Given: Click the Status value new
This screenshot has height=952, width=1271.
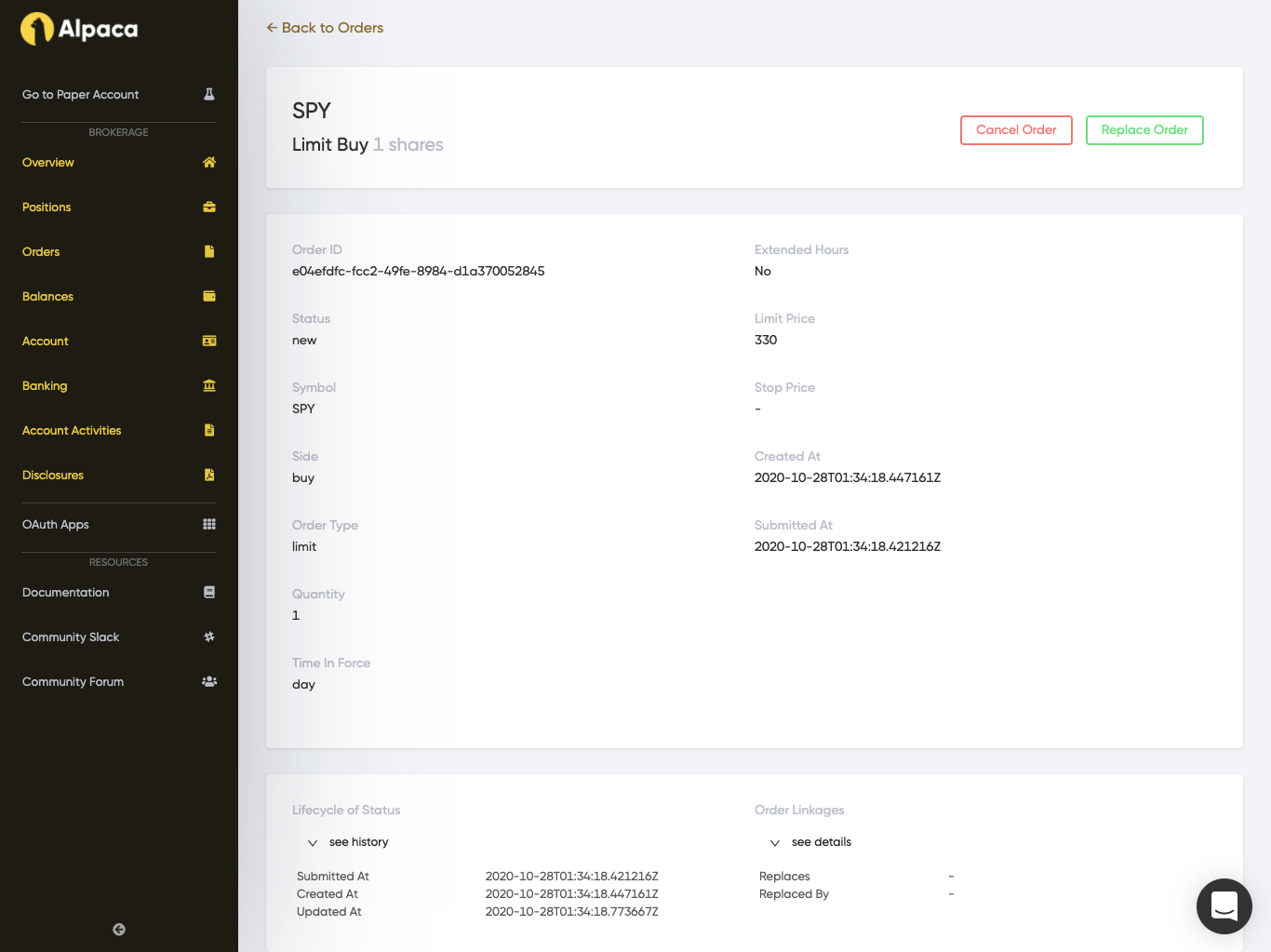Looking at the screenshot, I should click(x=304, y=341).
